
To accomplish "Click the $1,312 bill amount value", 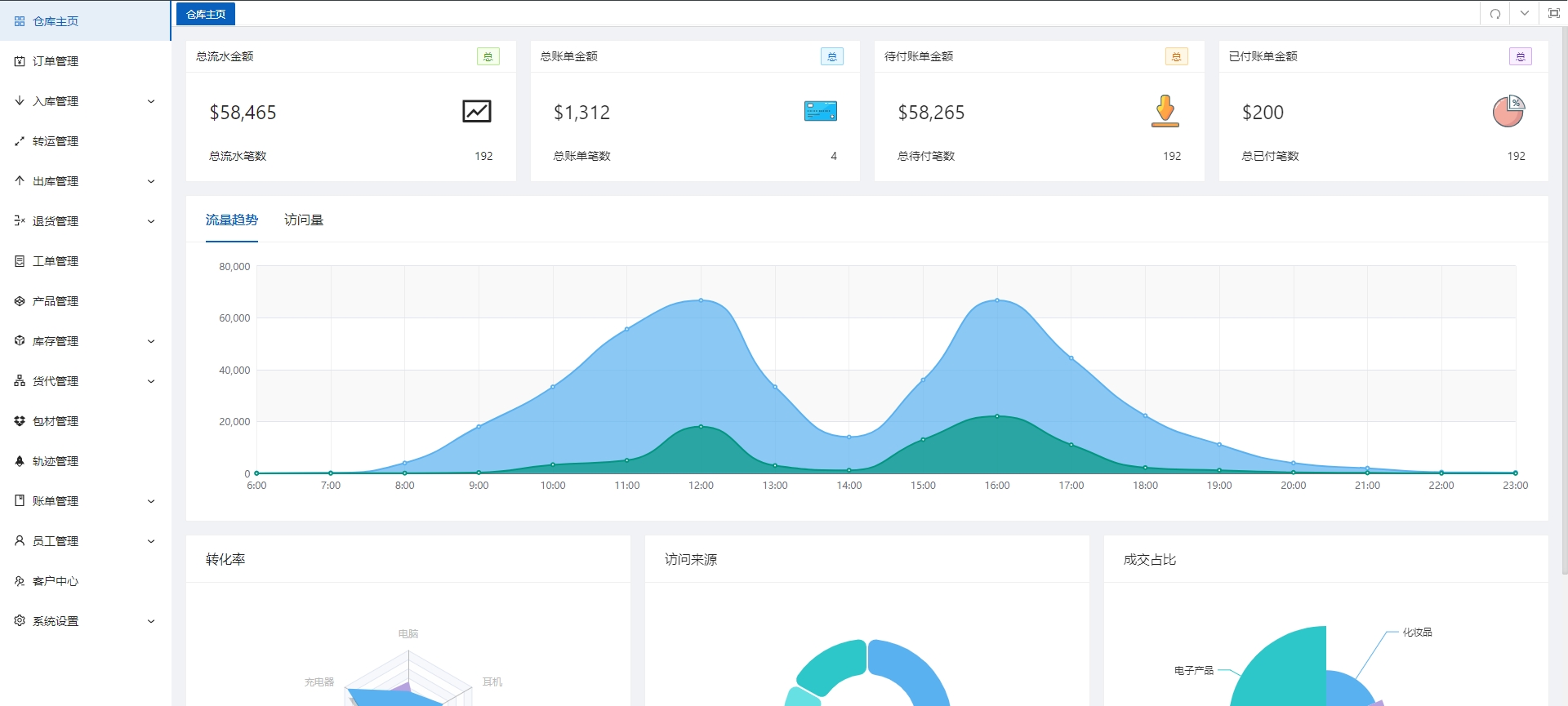I will [582, 113].
